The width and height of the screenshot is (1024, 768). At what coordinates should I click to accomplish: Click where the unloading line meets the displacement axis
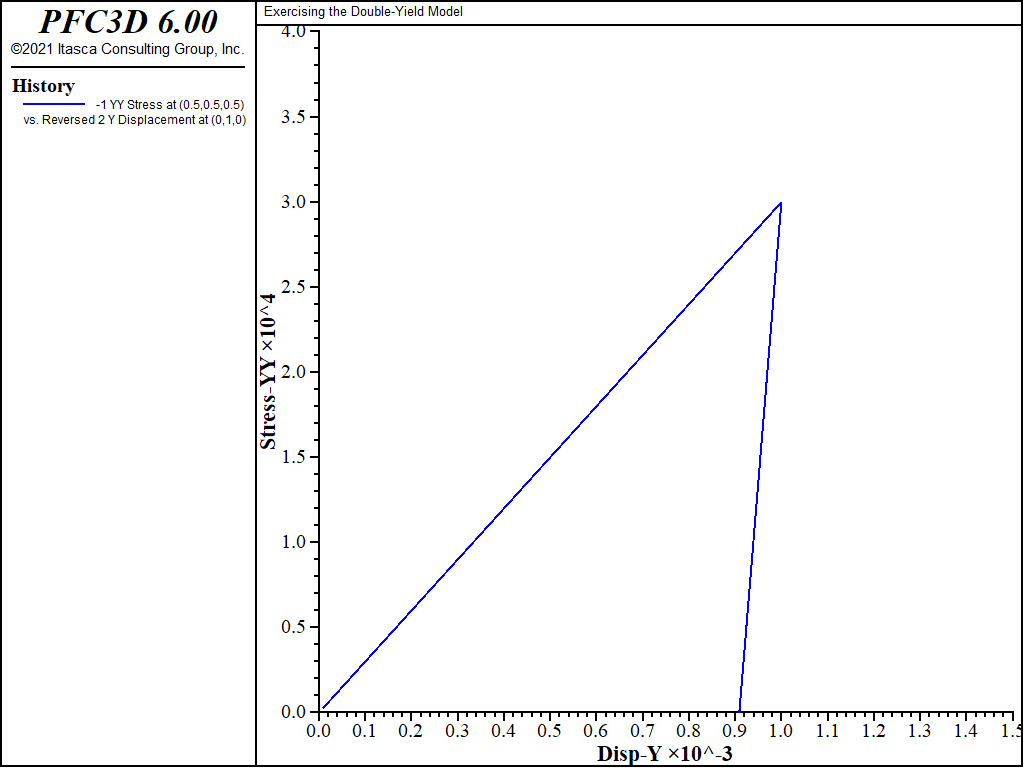(739, 711)
